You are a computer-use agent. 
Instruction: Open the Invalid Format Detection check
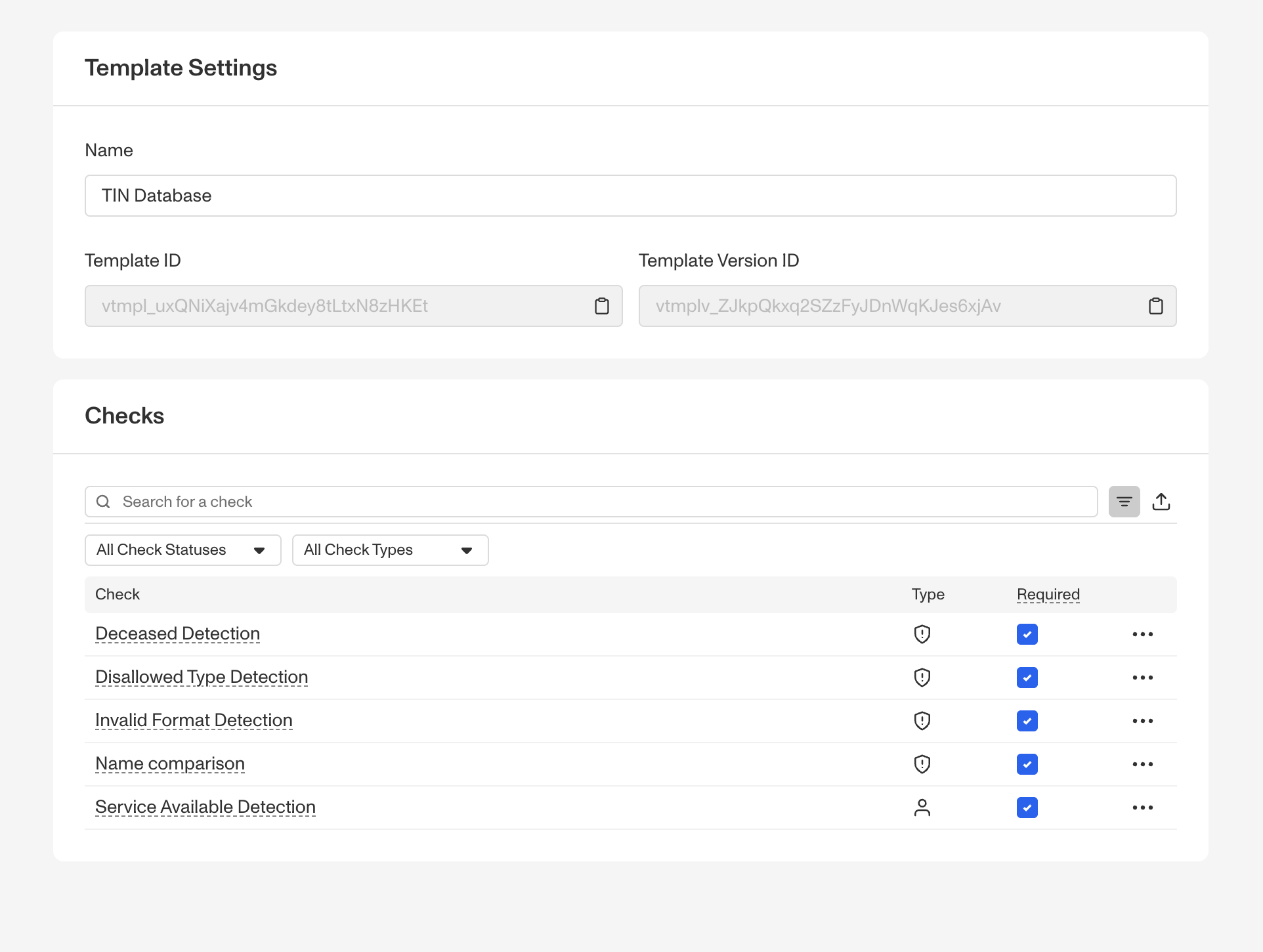pos(194,720)
